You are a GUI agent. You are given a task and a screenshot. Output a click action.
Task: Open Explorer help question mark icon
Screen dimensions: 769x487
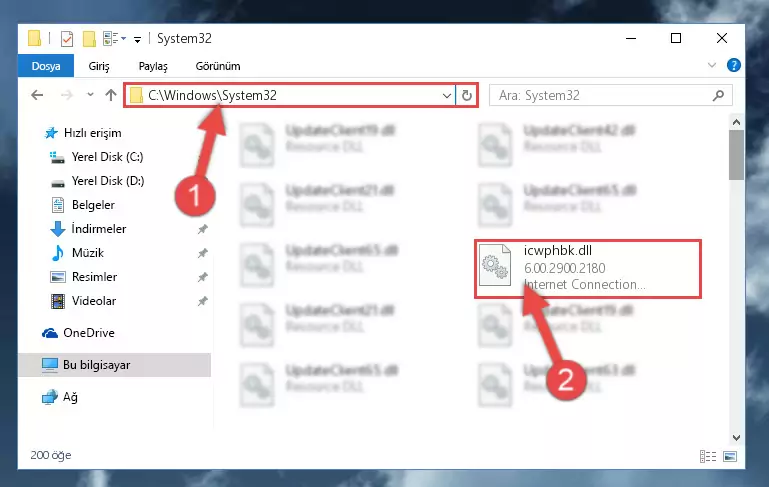[734, 65]
